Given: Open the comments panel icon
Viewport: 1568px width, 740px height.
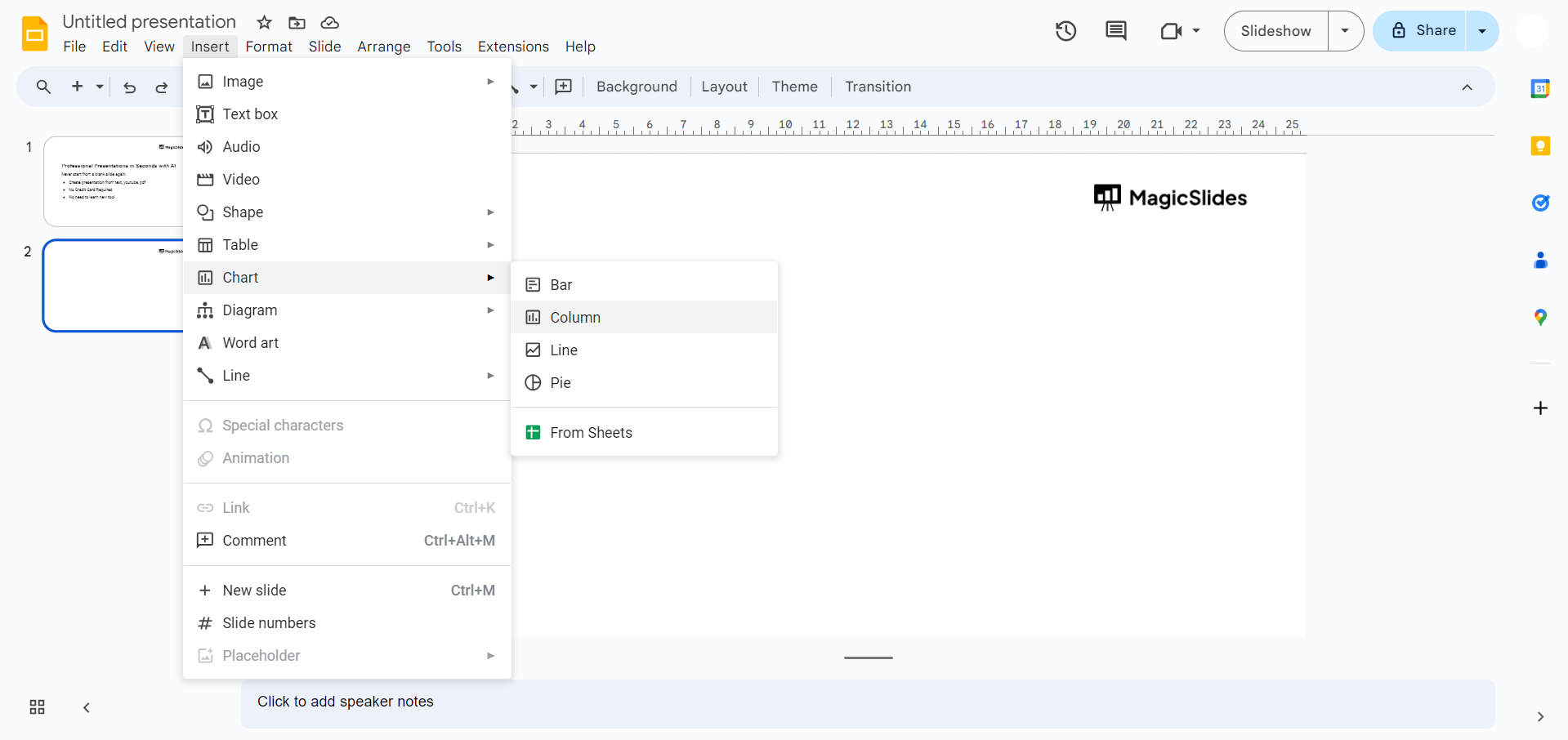Looking at the screenshot, I should [x=1116, y=31].
